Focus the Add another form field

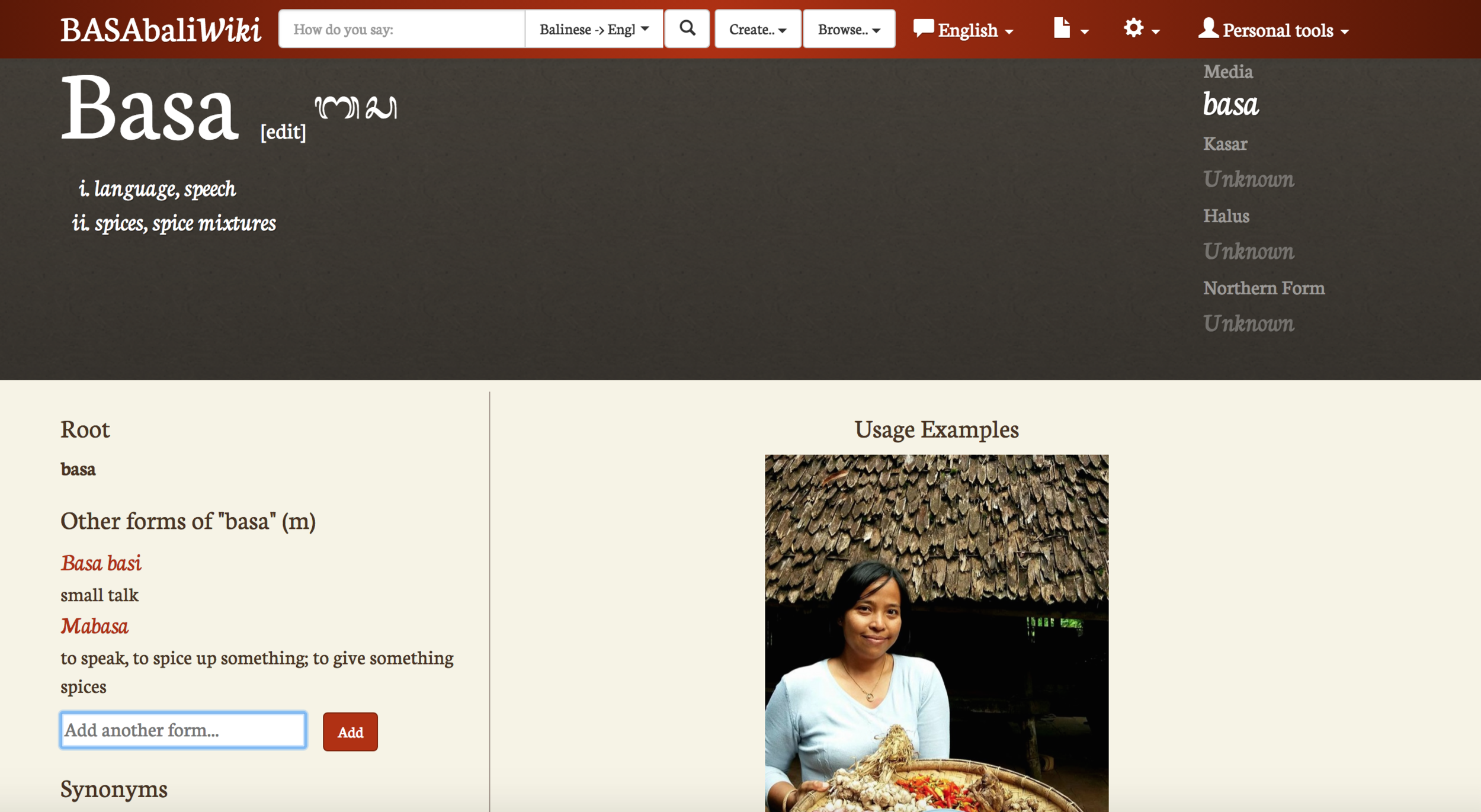pos(183,730)
